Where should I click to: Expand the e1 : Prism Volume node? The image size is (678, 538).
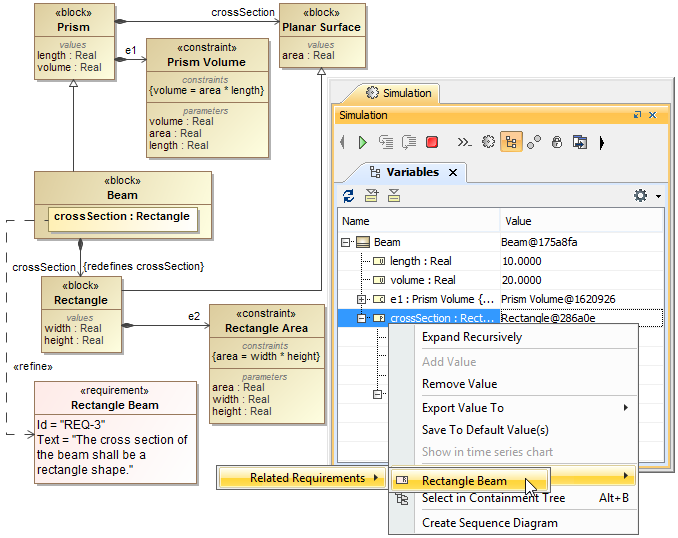click(x=362, y=299)
